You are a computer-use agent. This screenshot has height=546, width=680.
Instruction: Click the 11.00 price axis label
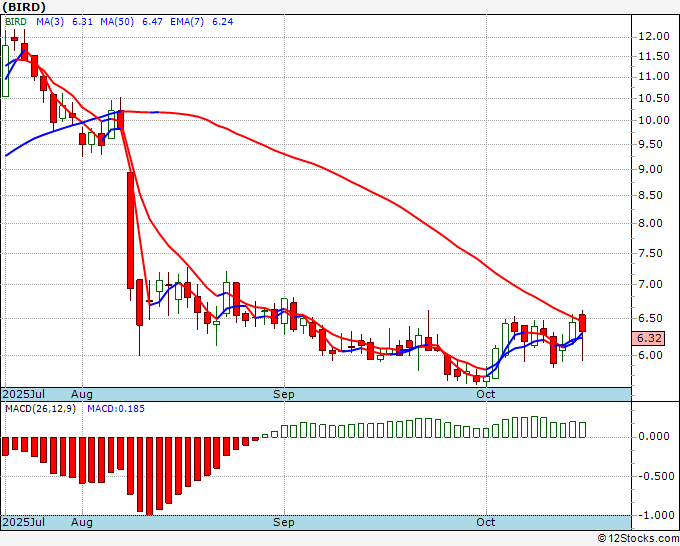pos(654,76)
